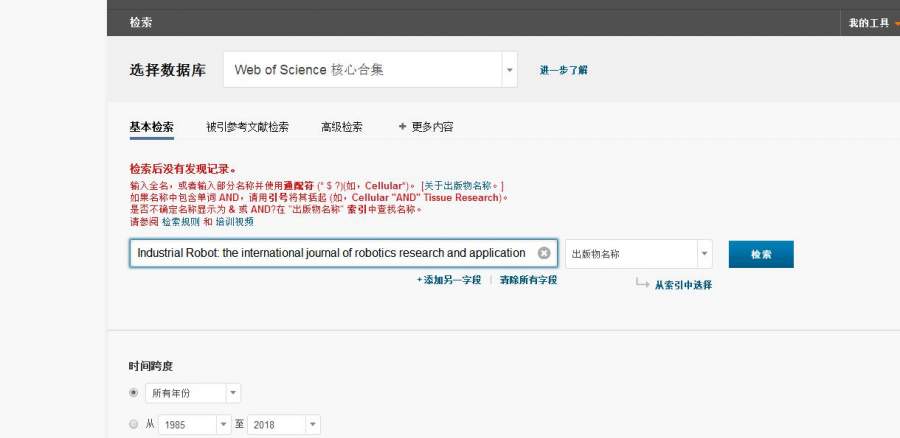900x438 pixels.
Task: Switch to the 被引参考文献检索 tab
Action: (x=247, y=127)
